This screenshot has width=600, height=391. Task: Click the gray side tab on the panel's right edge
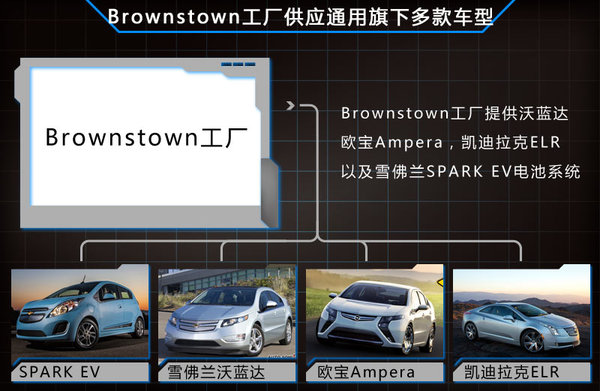click(x=270, y=192)
